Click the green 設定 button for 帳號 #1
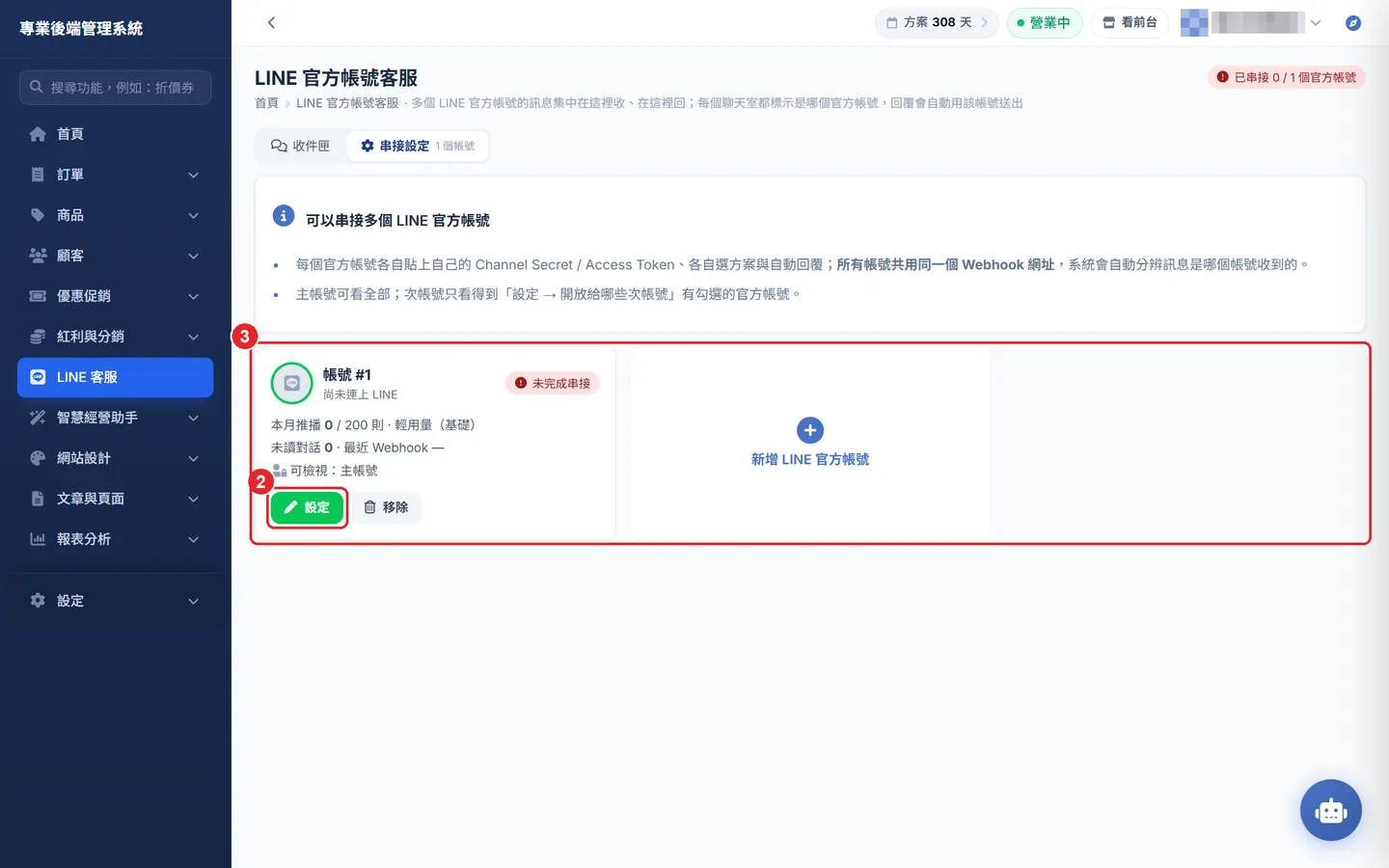This screenshot has height=868, width=1389. pyautogui.click(x=307, y=507)
